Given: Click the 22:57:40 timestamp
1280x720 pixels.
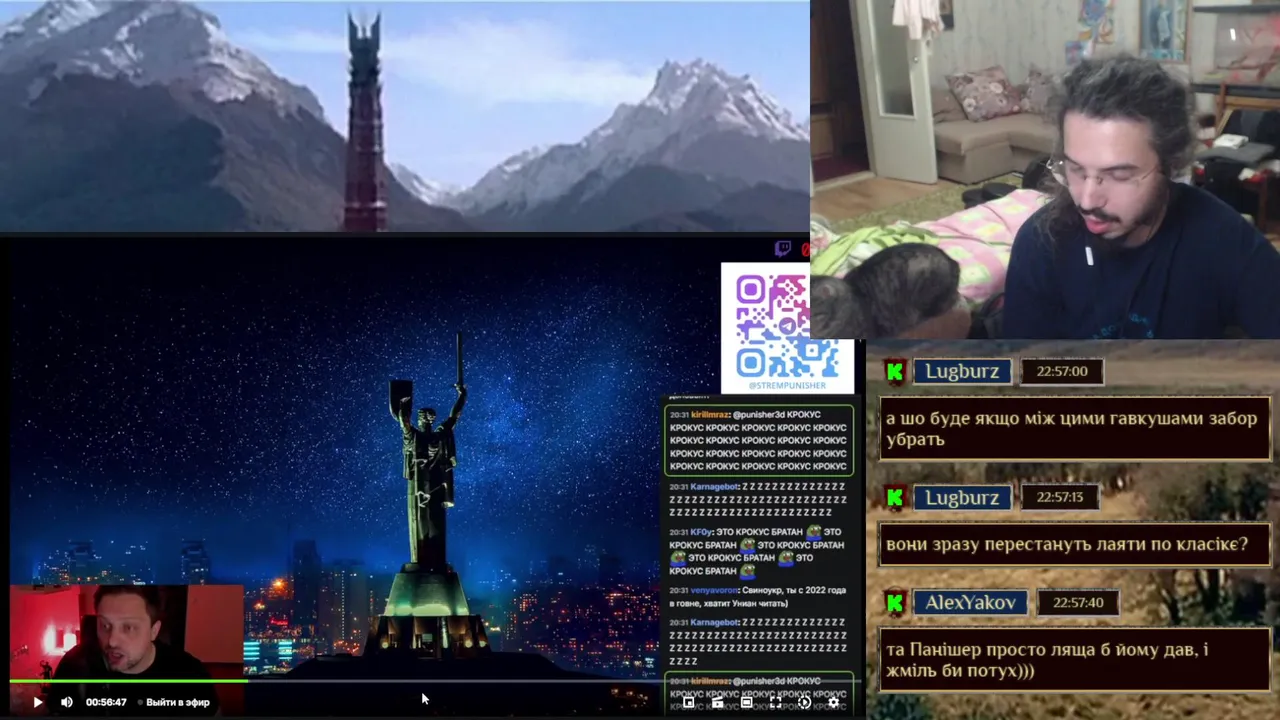Looking at the screenshot, I should point(1077,602).
